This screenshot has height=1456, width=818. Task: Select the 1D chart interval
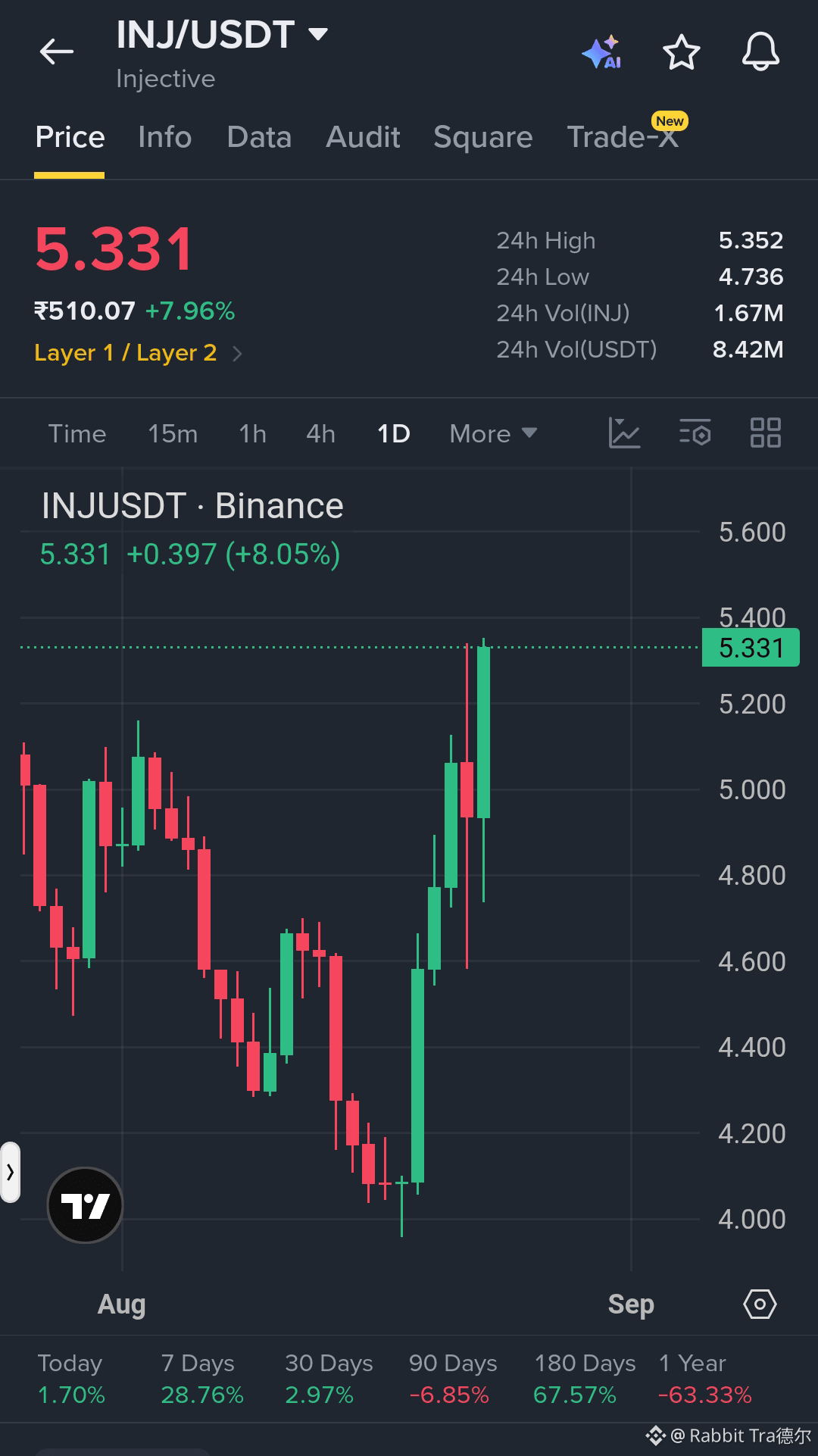click(x=394, y=434)
